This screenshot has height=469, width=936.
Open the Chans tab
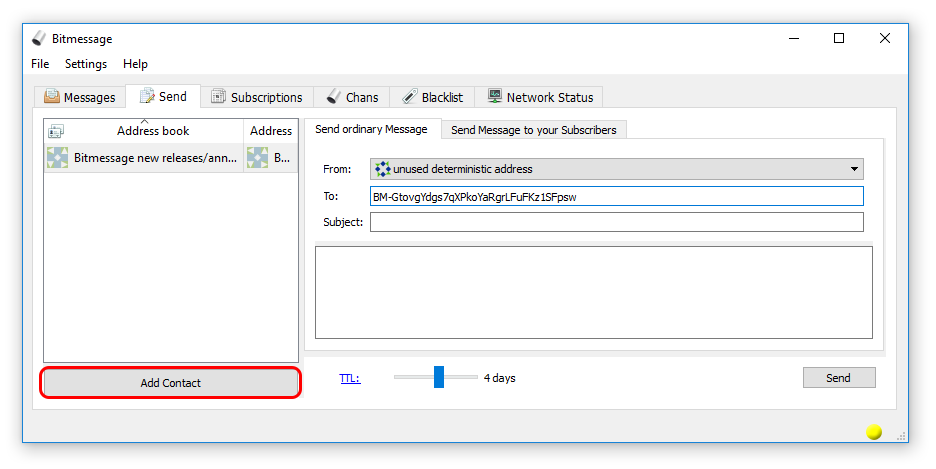352,97
